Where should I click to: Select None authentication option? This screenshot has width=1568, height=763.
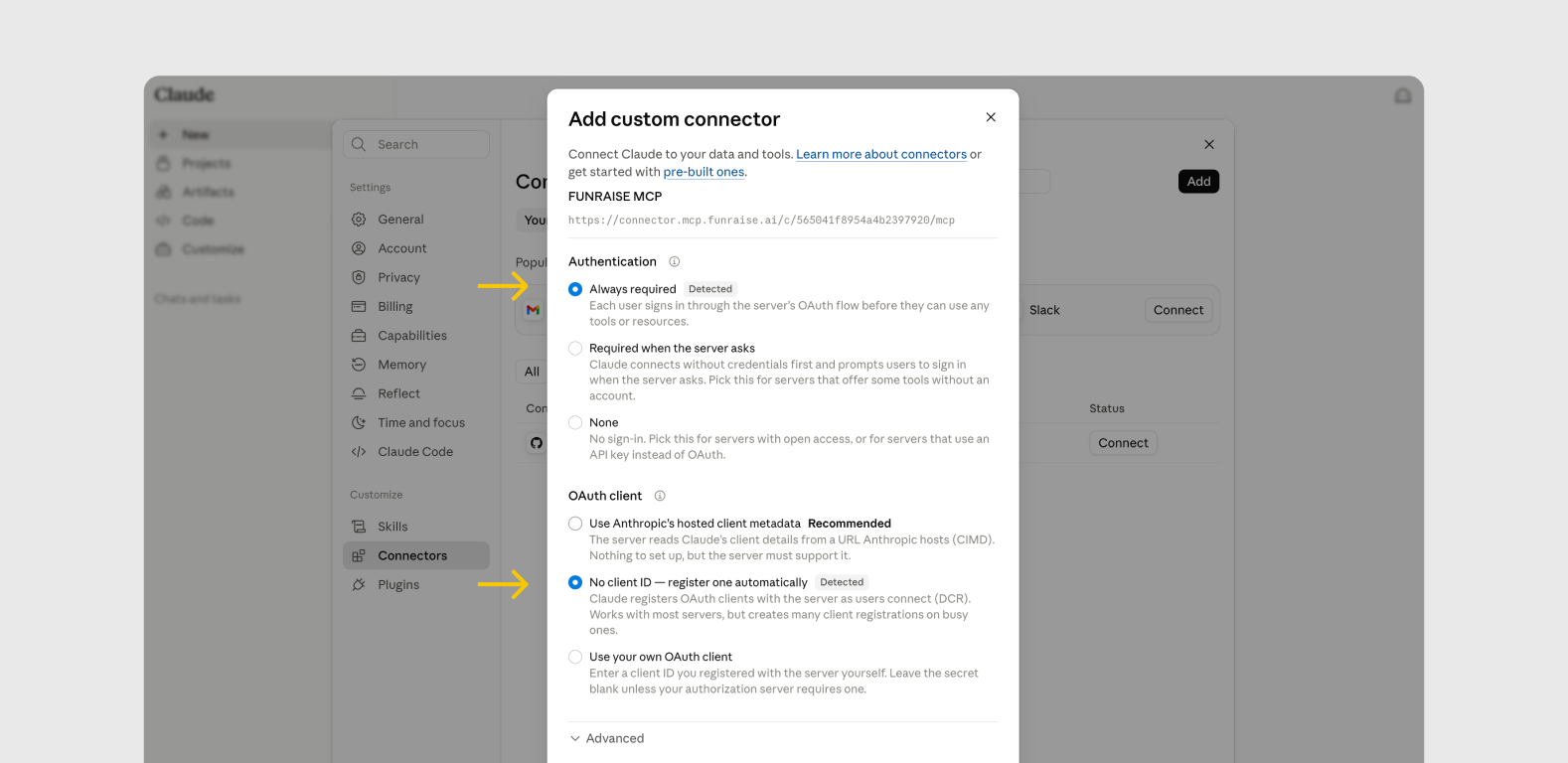[575, 422]
